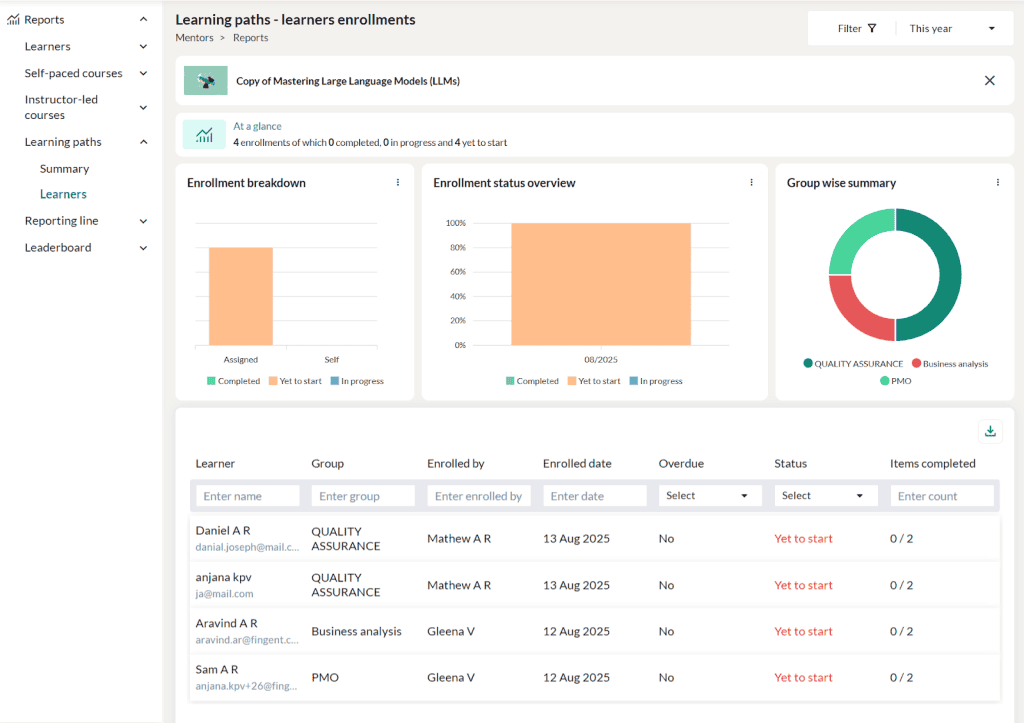Expand the Learners sidebar menu
1024x723 pixels.
[144, 46]
